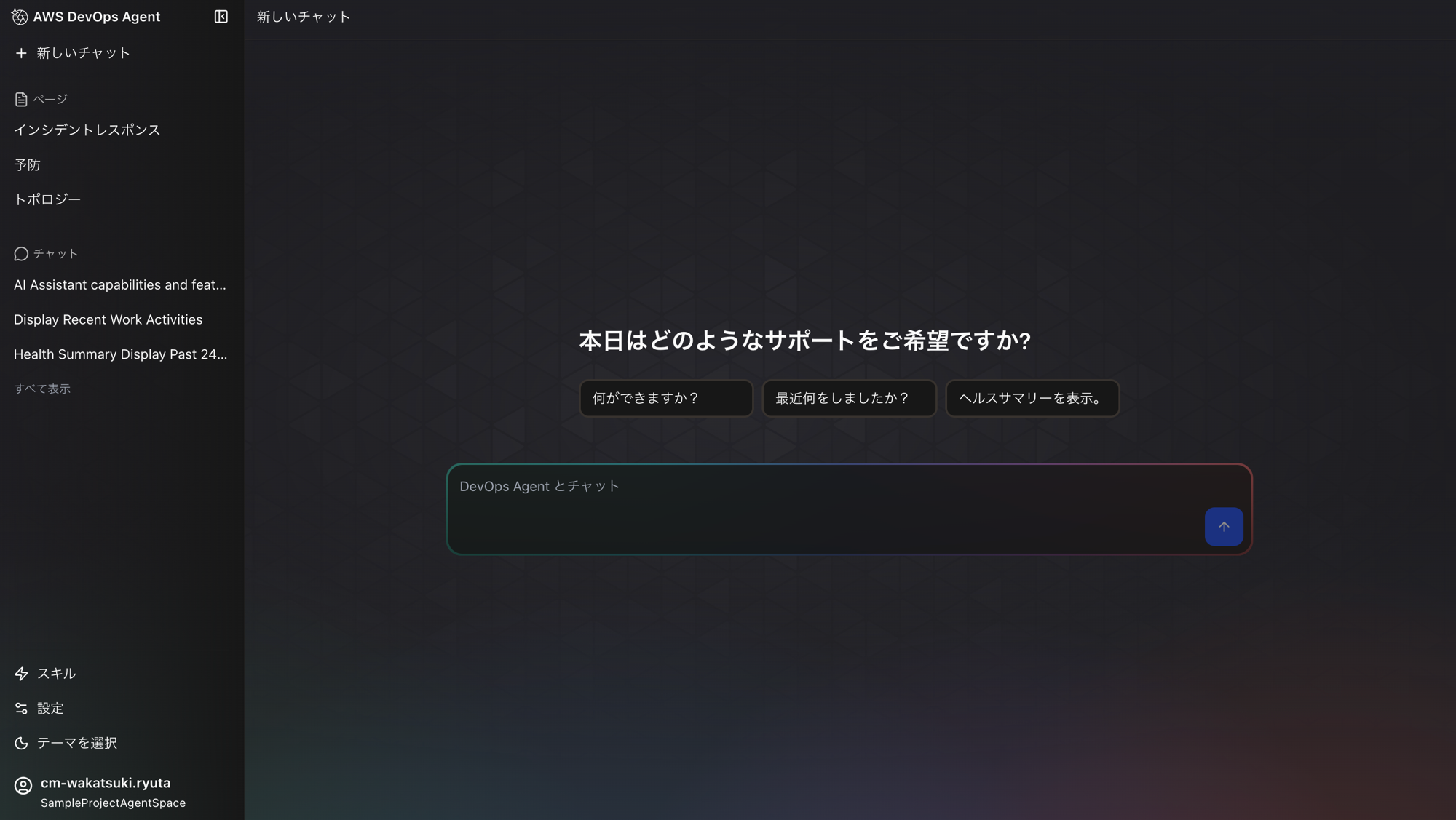
Task: Click the plus icon for a new chat
Action: point(21,53)
